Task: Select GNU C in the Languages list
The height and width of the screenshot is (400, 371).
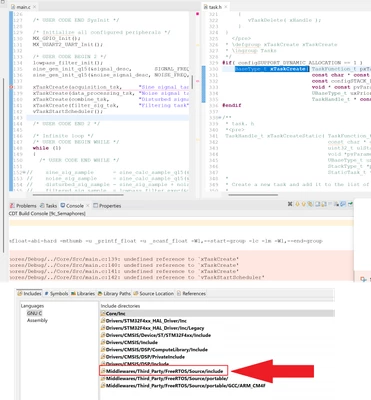Action: (x=35, y=313)
